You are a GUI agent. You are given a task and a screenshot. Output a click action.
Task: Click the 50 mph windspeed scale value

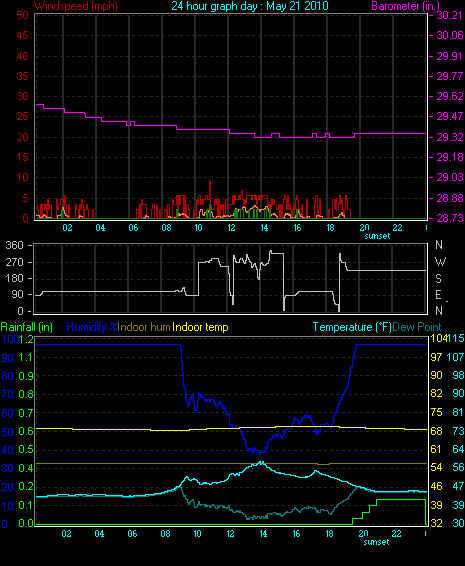point(22,15)
